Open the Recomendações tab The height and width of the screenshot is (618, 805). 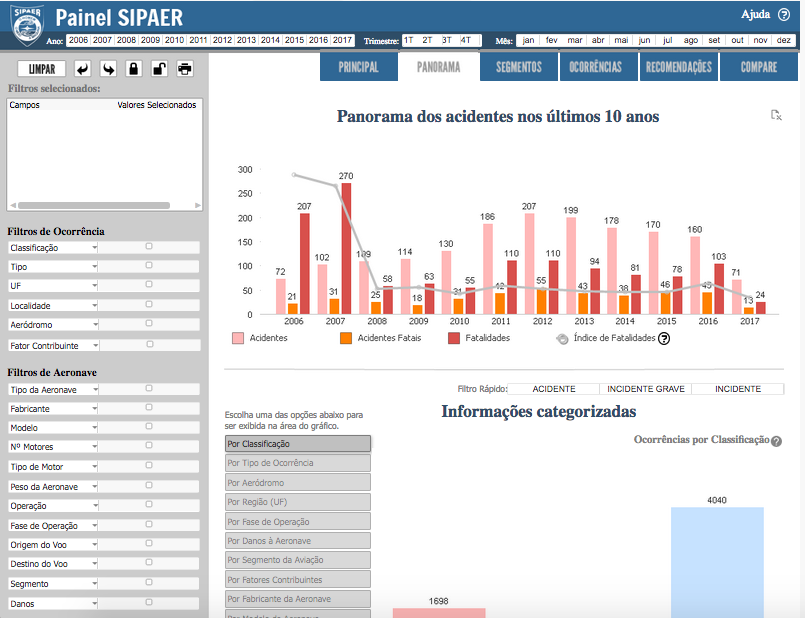[679, 67]
